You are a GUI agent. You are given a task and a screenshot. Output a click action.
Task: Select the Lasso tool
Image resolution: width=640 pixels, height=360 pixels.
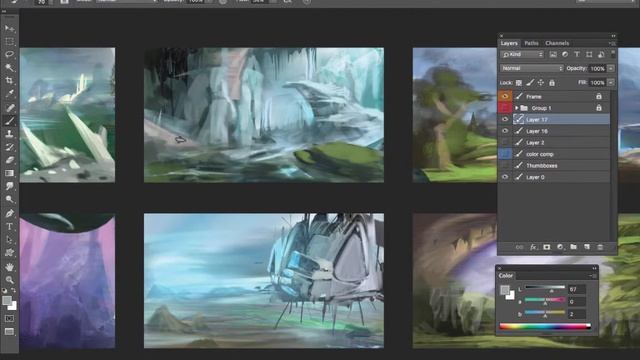coord(9,55)
